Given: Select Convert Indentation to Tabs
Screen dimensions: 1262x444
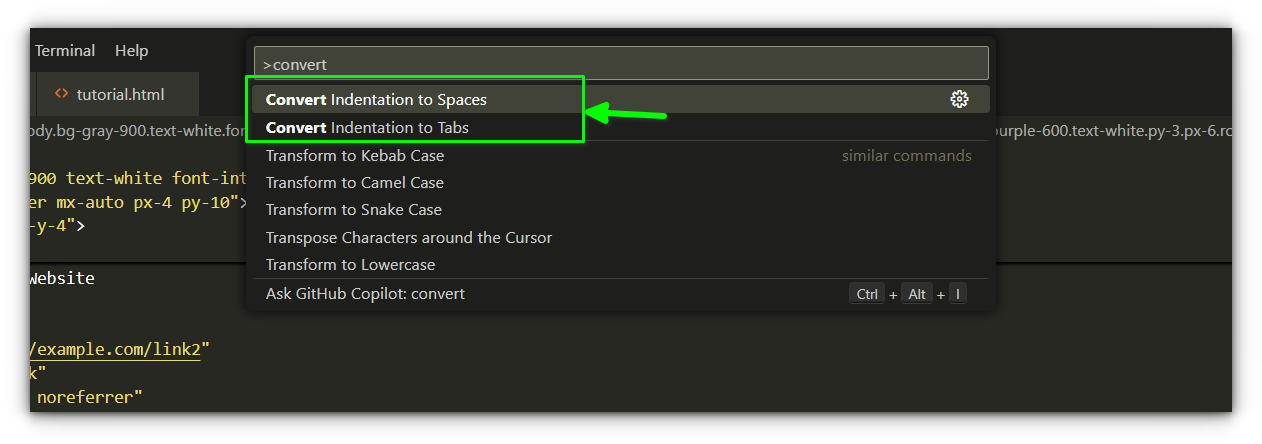Looking at the screenshot, I should click(x=367, y=127).
